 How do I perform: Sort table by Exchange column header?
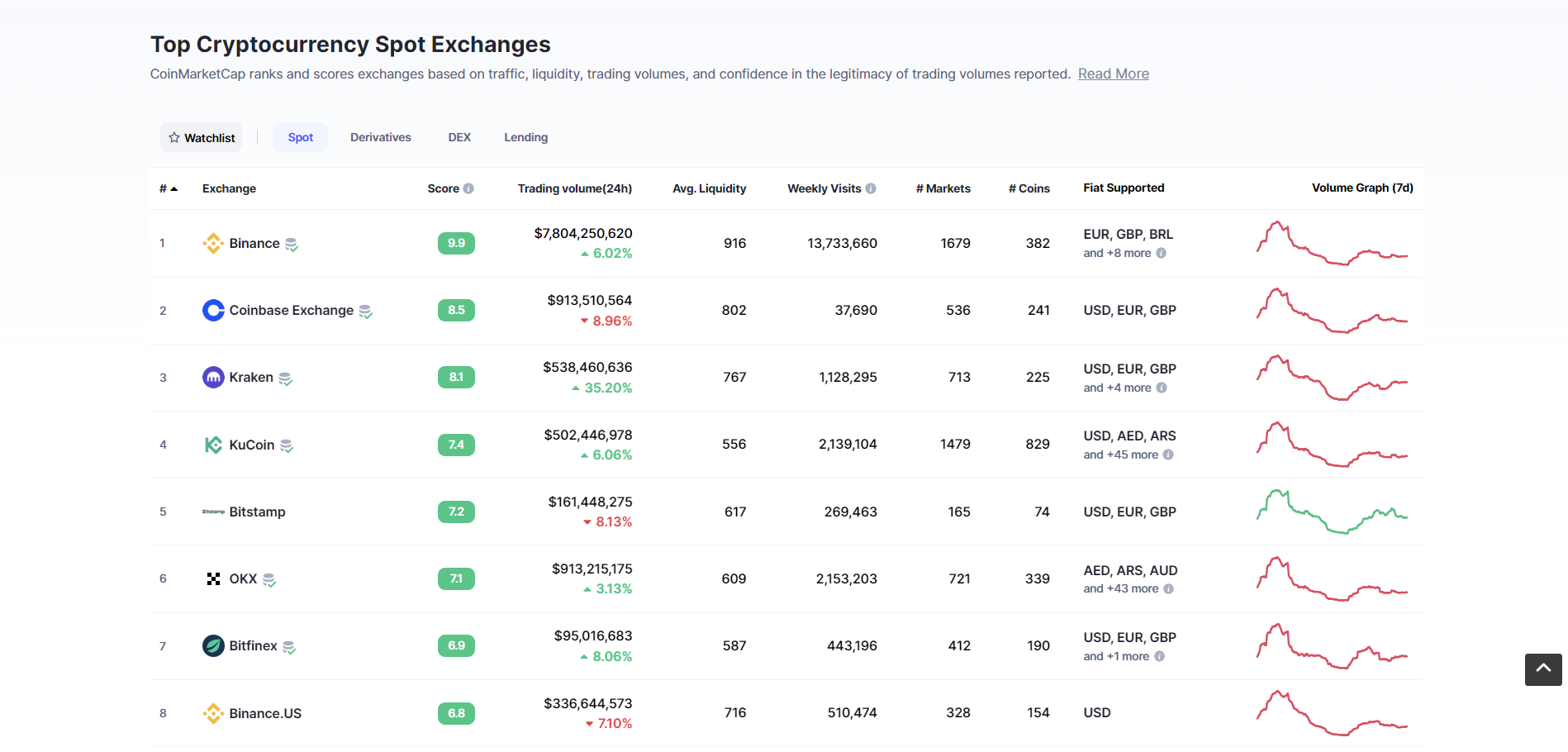point(229,188)
